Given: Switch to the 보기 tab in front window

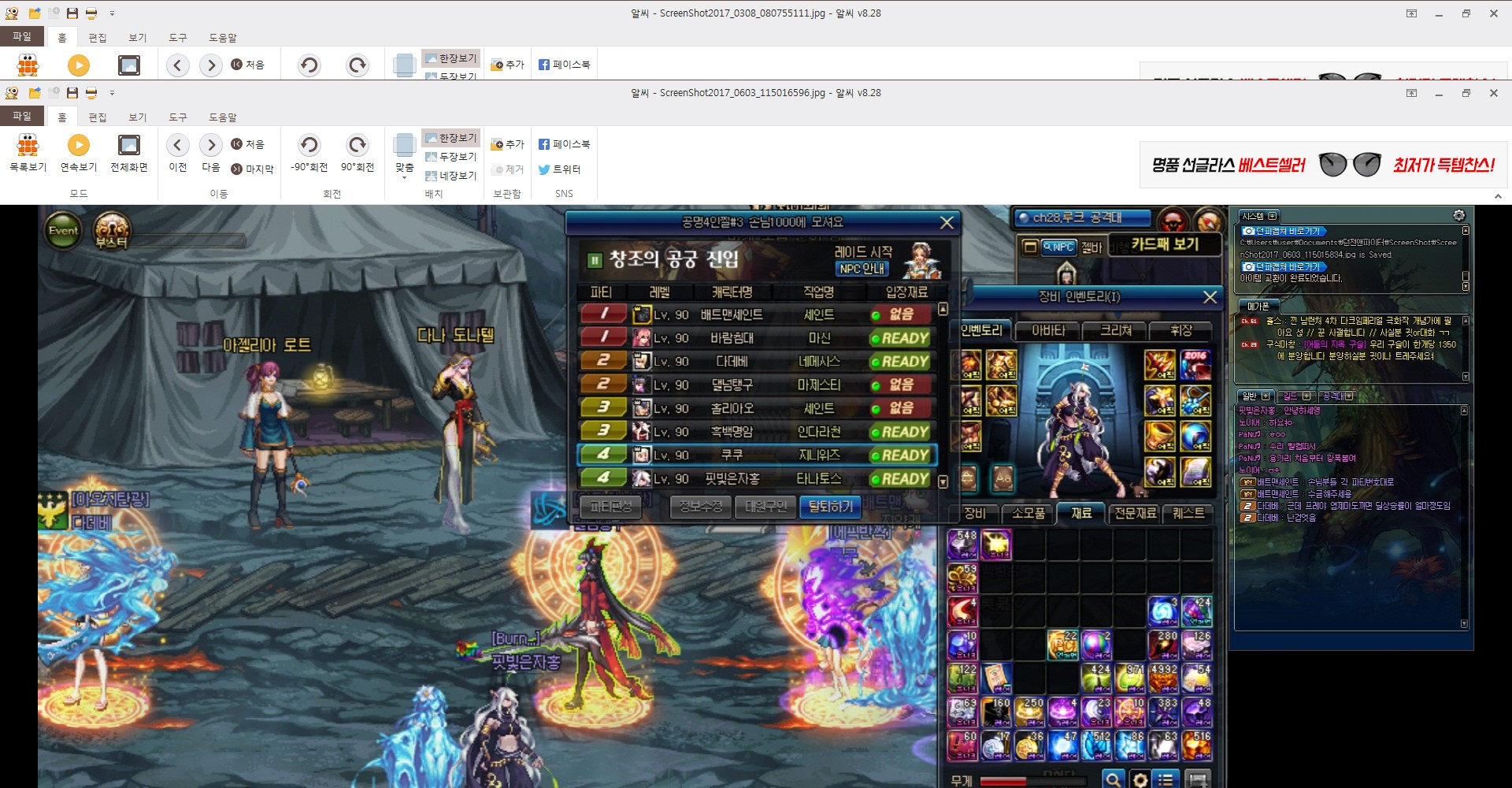Looking at the screenshot, I should [x=138, y=117].
